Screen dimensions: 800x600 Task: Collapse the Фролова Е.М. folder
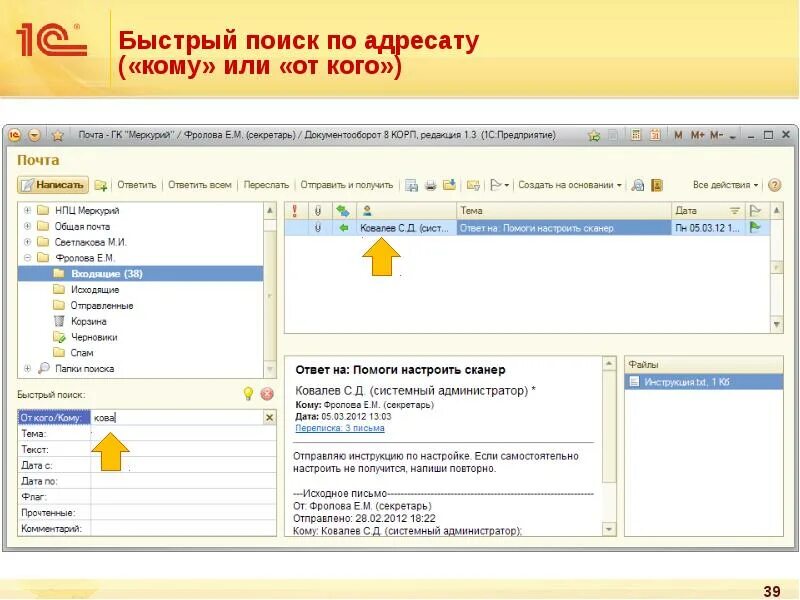28,258
